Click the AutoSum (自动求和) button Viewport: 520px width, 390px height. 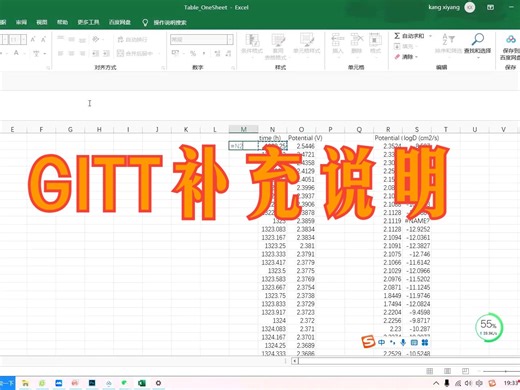409,36
